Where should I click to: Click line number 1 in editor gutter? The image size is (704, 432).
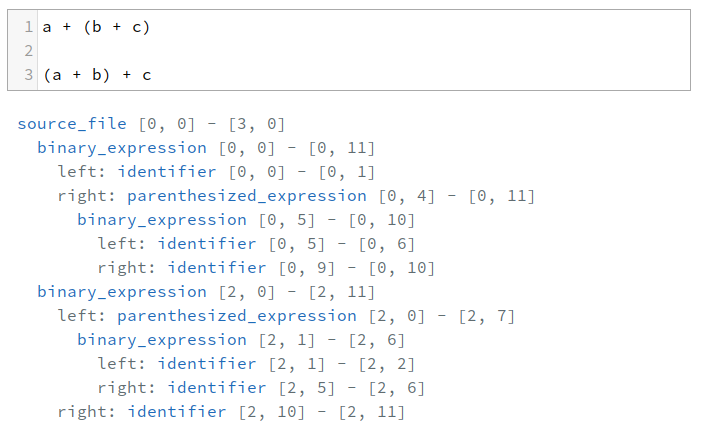(x=28, y=27)
